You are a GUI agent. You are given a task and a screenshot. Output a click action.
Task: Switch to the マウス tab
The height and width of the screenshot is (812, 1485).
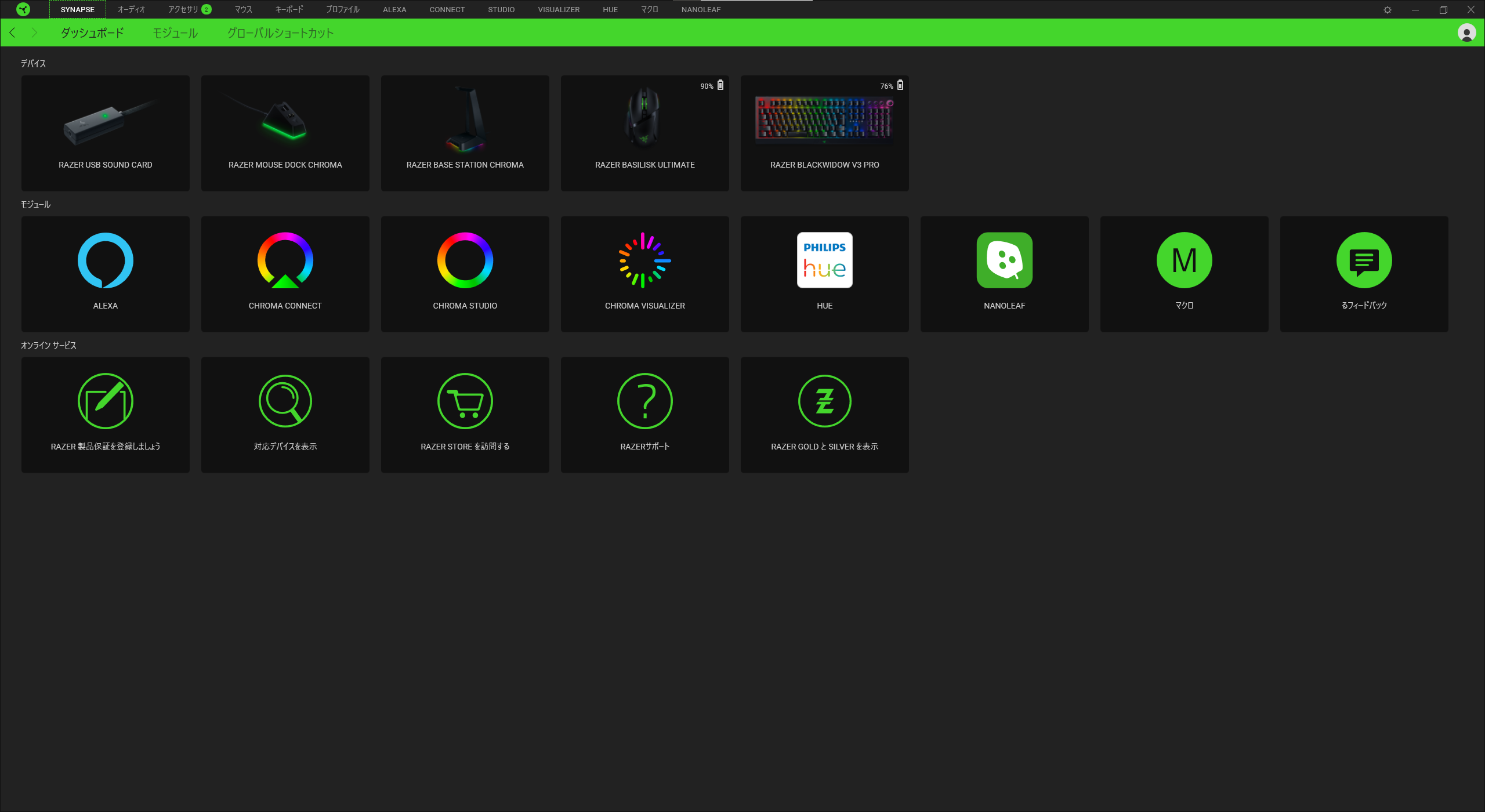click(x=243, y=9)
